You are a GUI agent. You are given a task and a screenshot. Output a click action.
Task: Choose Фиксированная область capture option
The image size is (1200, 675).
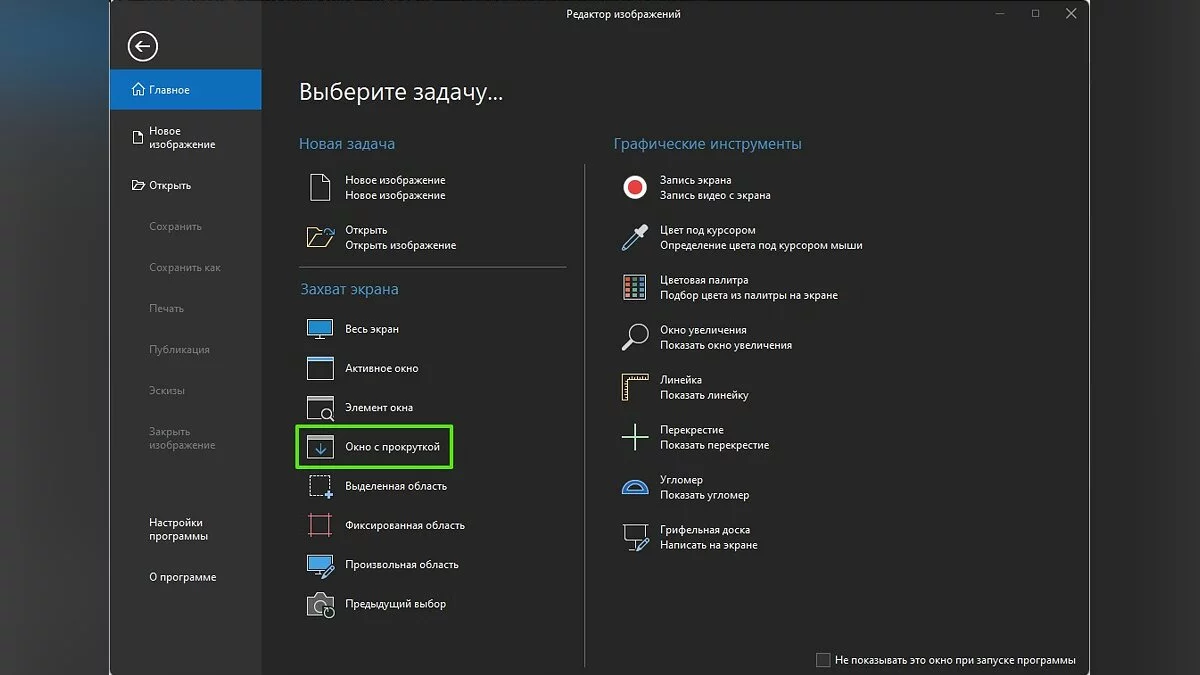click(x=404, y=525)
